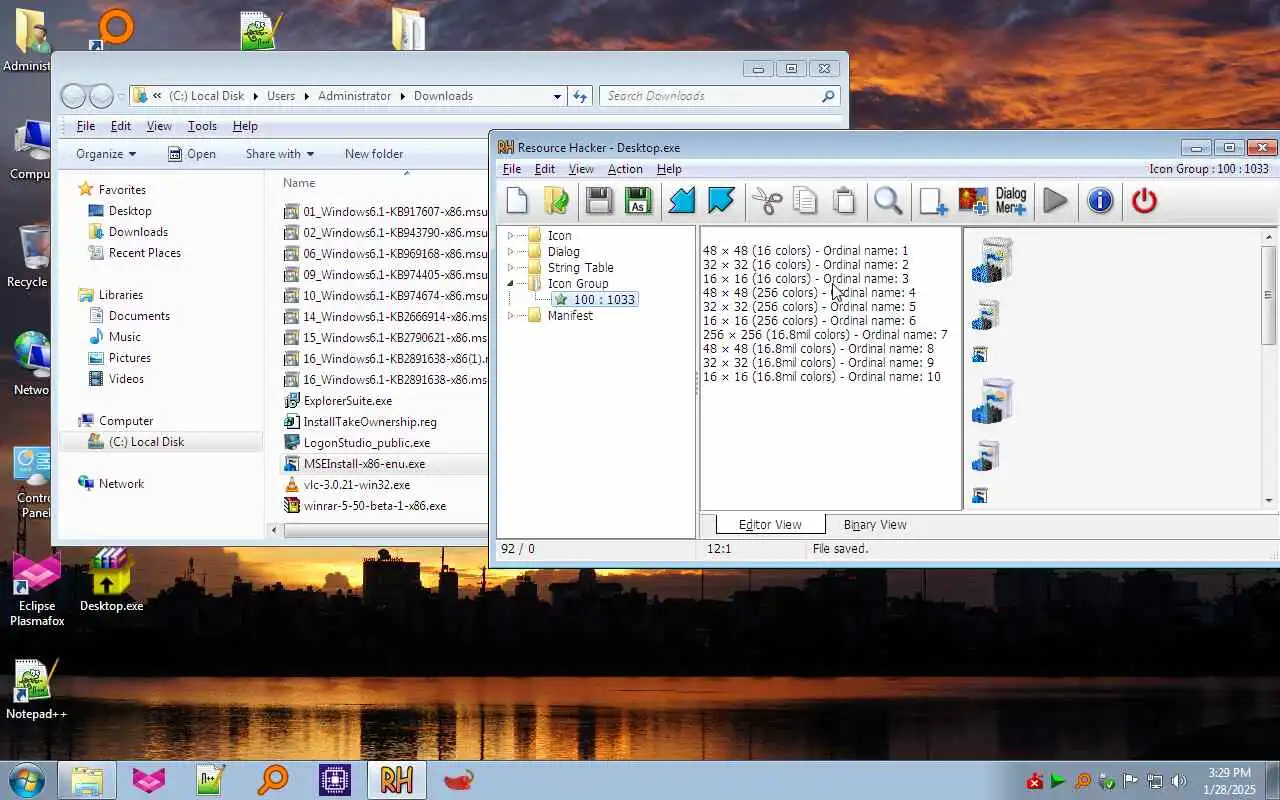The image size is (1280, 800).
Task: Click the red power Exit icon
Action: point(1144,201)
